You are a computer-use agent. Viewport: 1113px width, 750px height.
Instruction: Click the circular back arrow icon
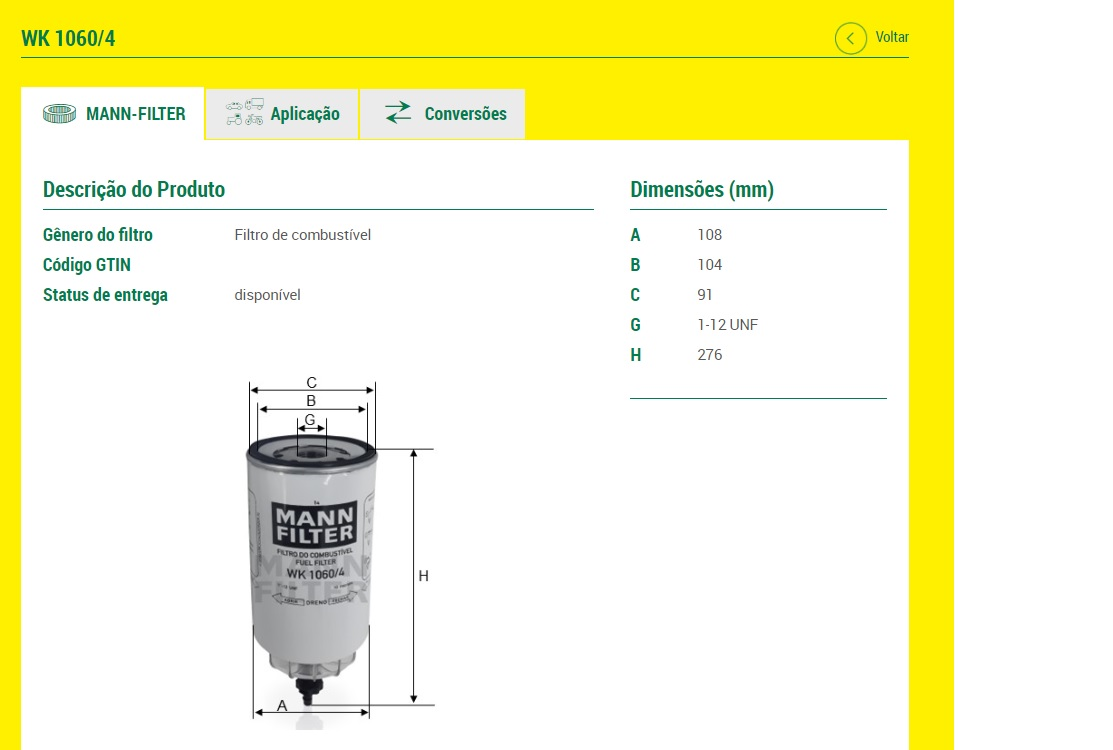[x=850, y=39]
